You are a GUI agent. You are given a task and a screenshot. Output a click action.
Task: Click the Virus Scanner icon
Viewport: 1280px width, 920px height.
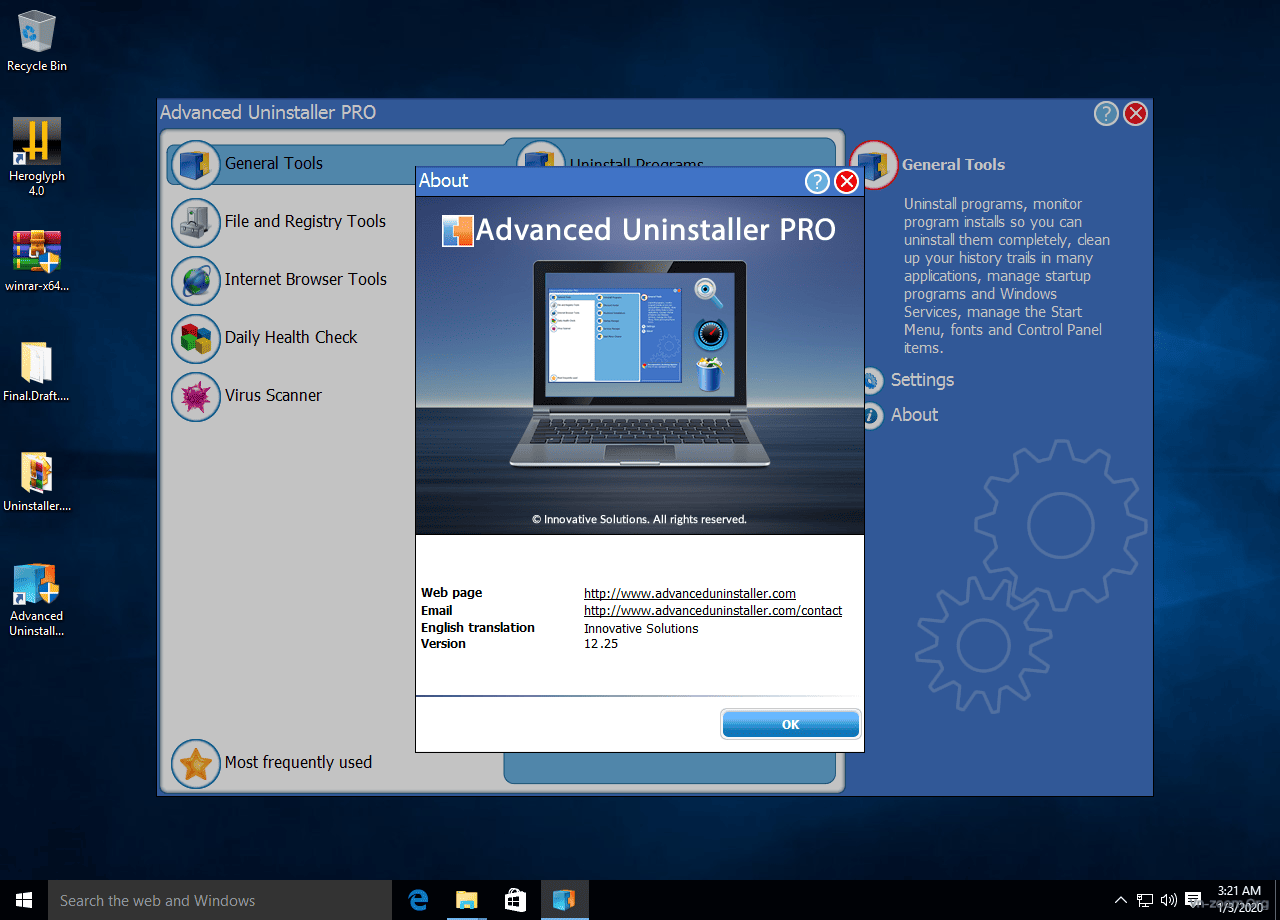pyautogui.click(x=195, y=396)
